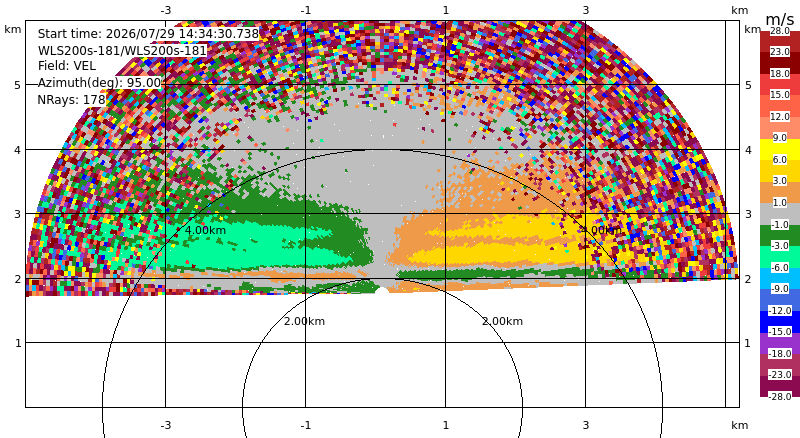The height and width of the screenshot is (438, 800).
Task: Click the gray -1.0 to 1.0 legend band
Action: coord(780,213)
